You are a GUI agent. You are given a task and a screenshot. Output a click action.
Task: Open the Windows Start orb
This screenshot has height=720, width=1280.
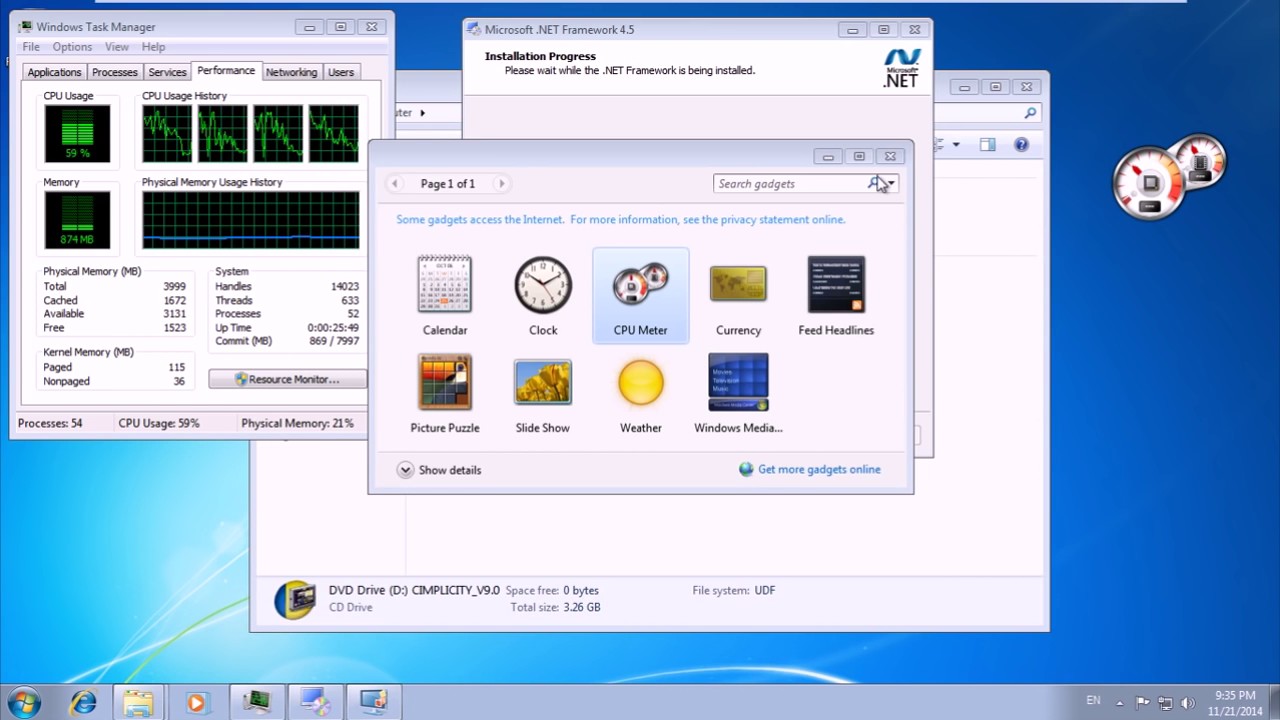tap(23, 702)
